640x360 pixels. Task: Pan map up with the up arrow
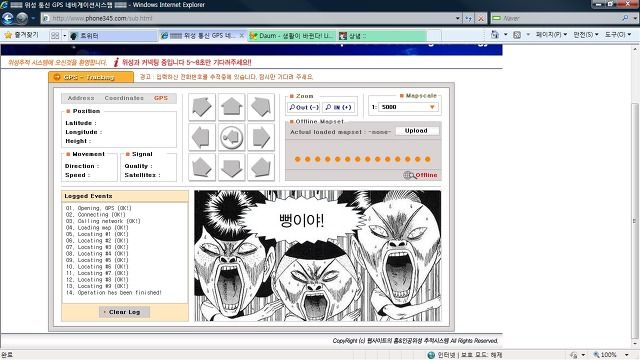point(231,107)
